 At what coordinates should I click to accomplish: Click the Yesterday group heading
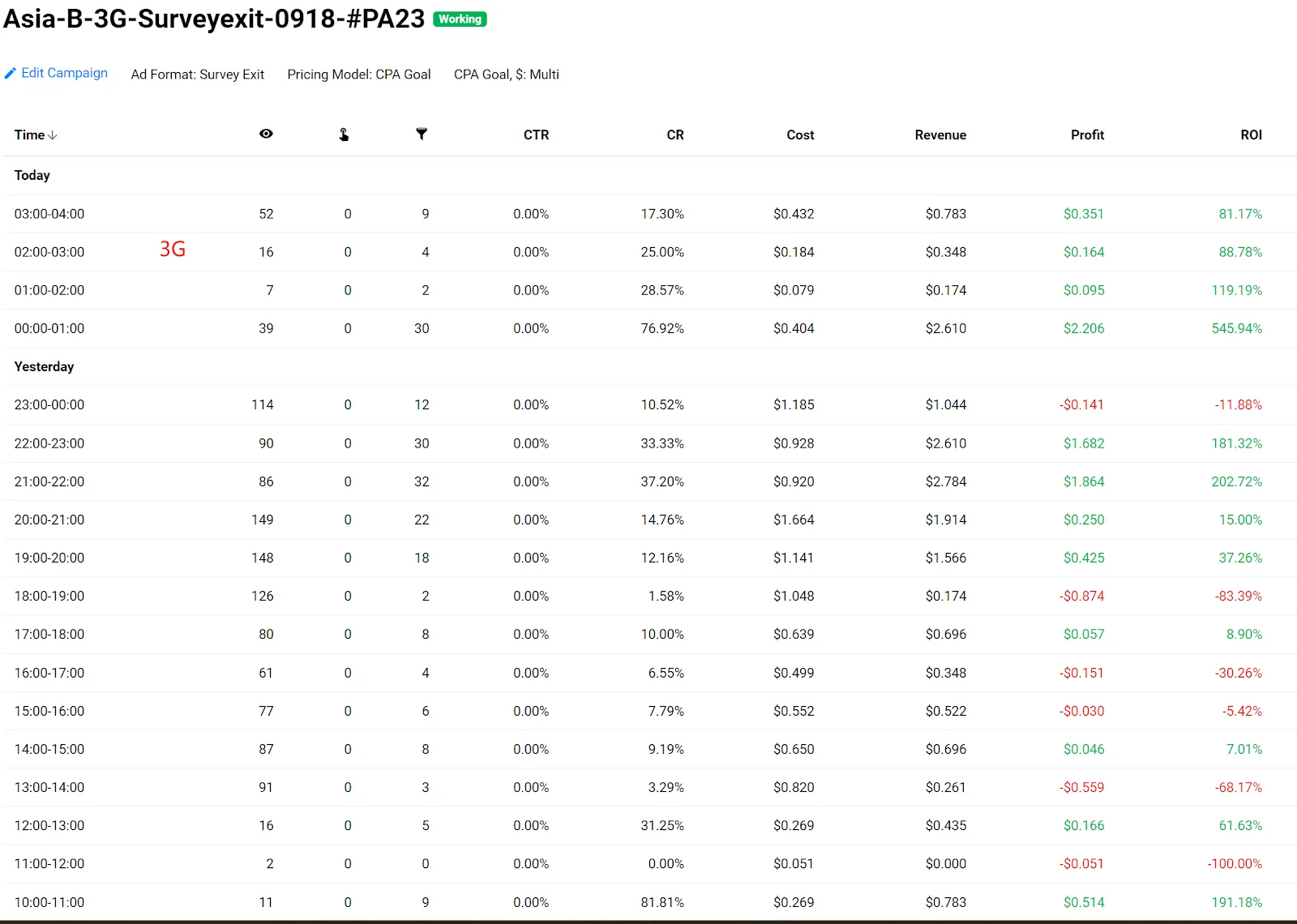pos(44,366)
